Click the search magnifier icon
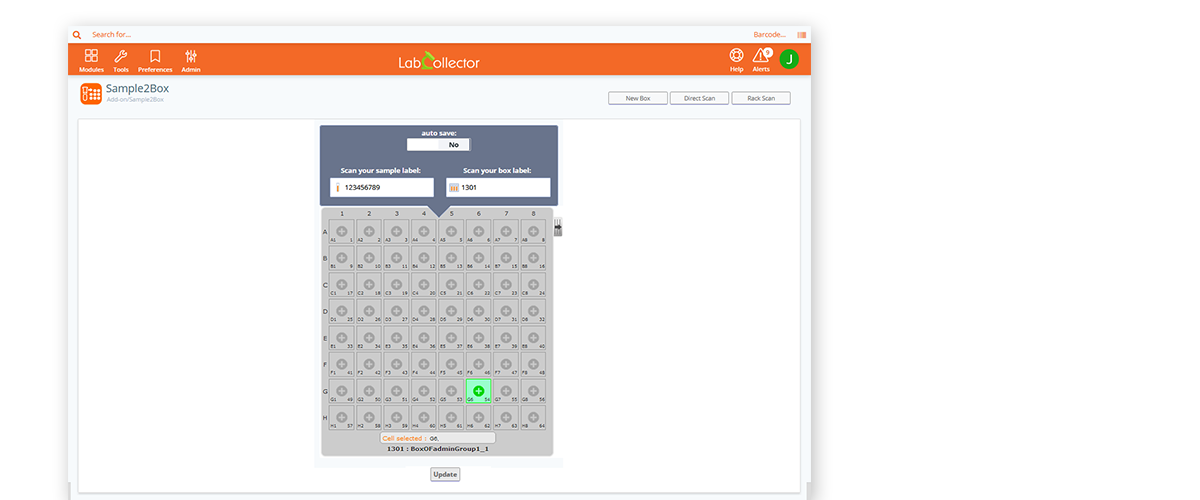Screen dimensions: 1200x500 [77, 35]
